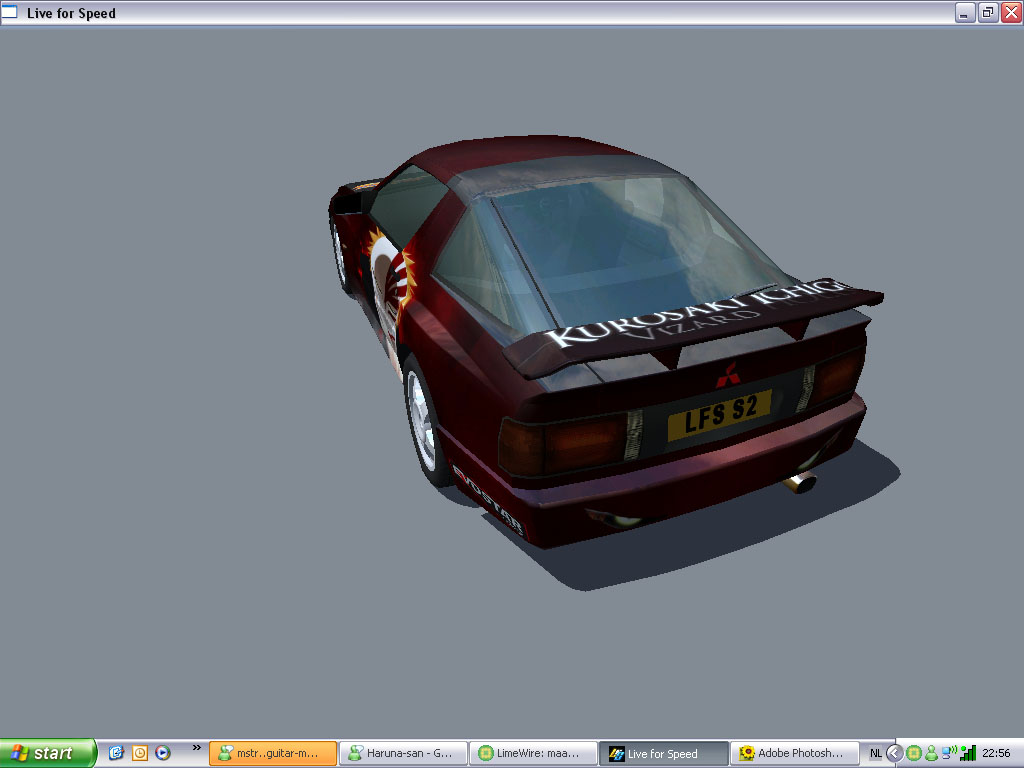This screenshot has width=1024, height=768.
Task: Expand the quick launch overflow chevron
Action: 197,748
